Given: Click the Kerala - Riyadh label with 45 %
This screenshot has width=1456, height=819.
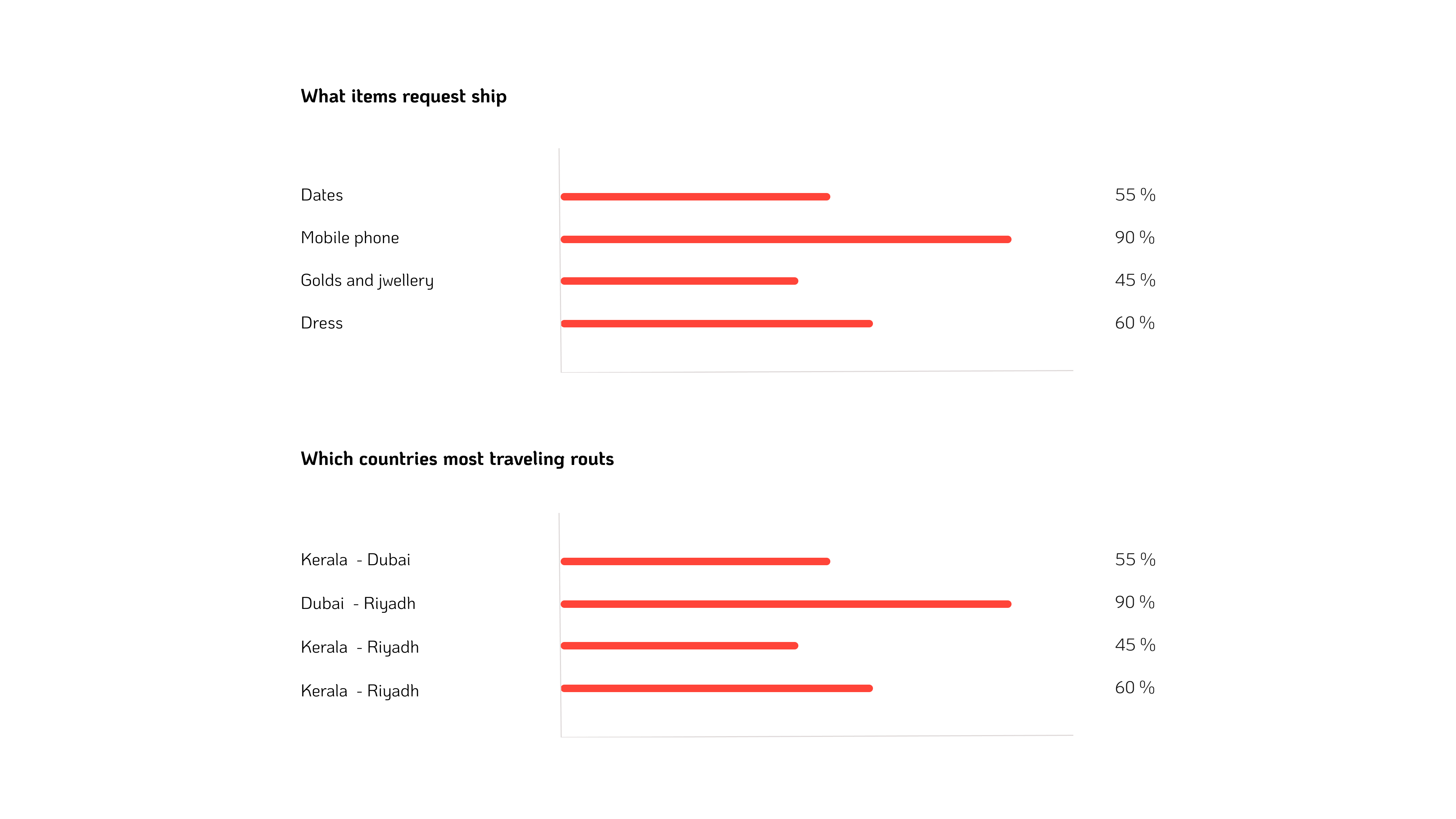Looking at the screenshot, I should pyautogui.click(x=360, y=647).
